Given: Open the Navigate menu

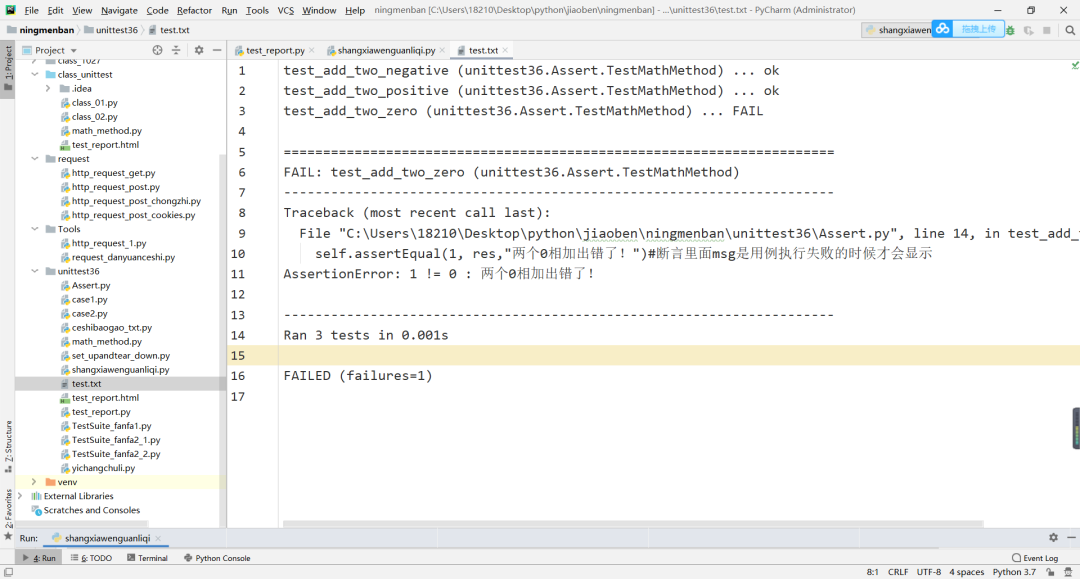Looking at the screenshot, I should (119, 10).
